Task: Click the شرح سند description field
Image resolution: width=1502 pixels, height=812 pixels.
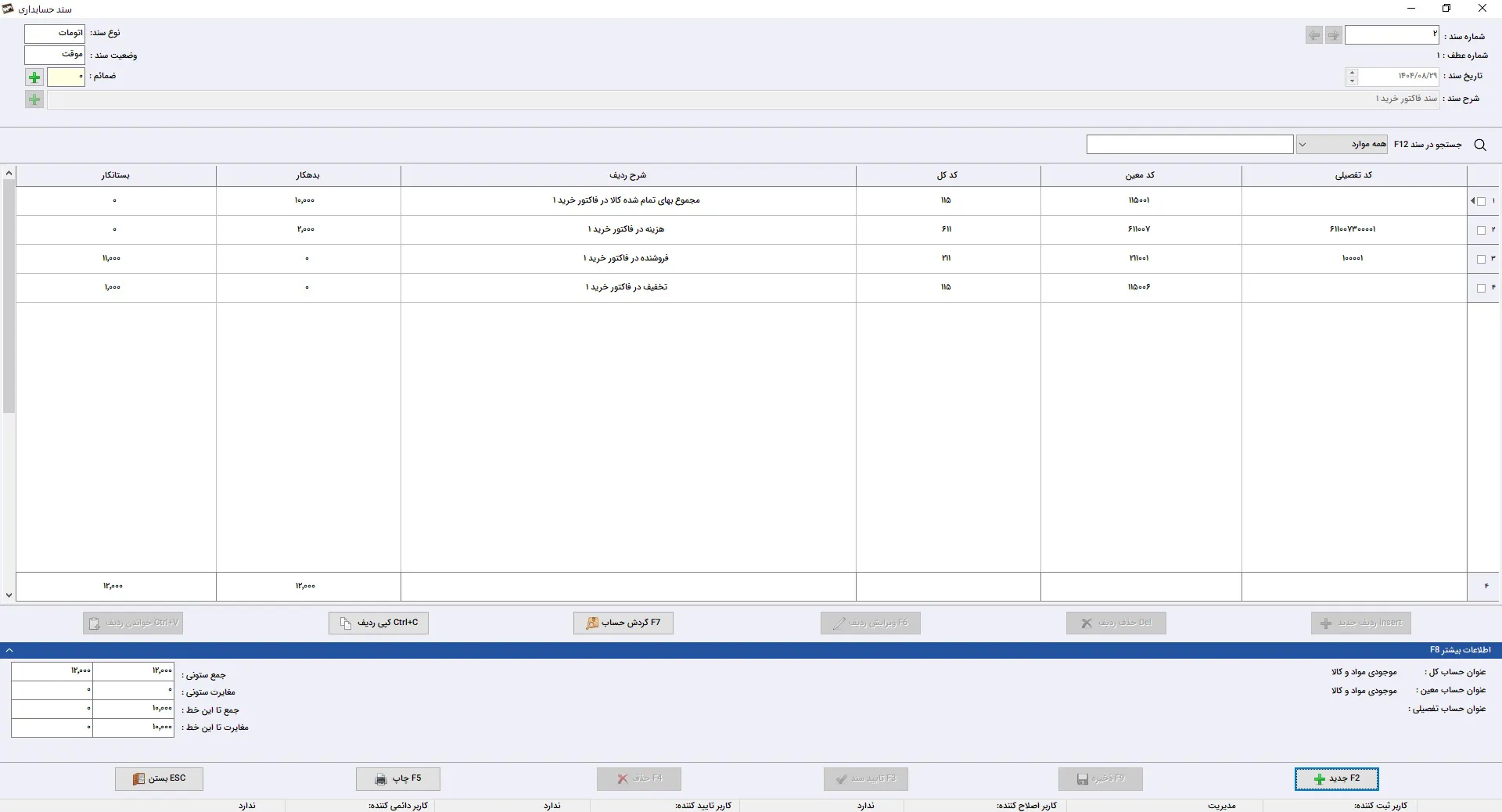Action: (x=742, y=99)
